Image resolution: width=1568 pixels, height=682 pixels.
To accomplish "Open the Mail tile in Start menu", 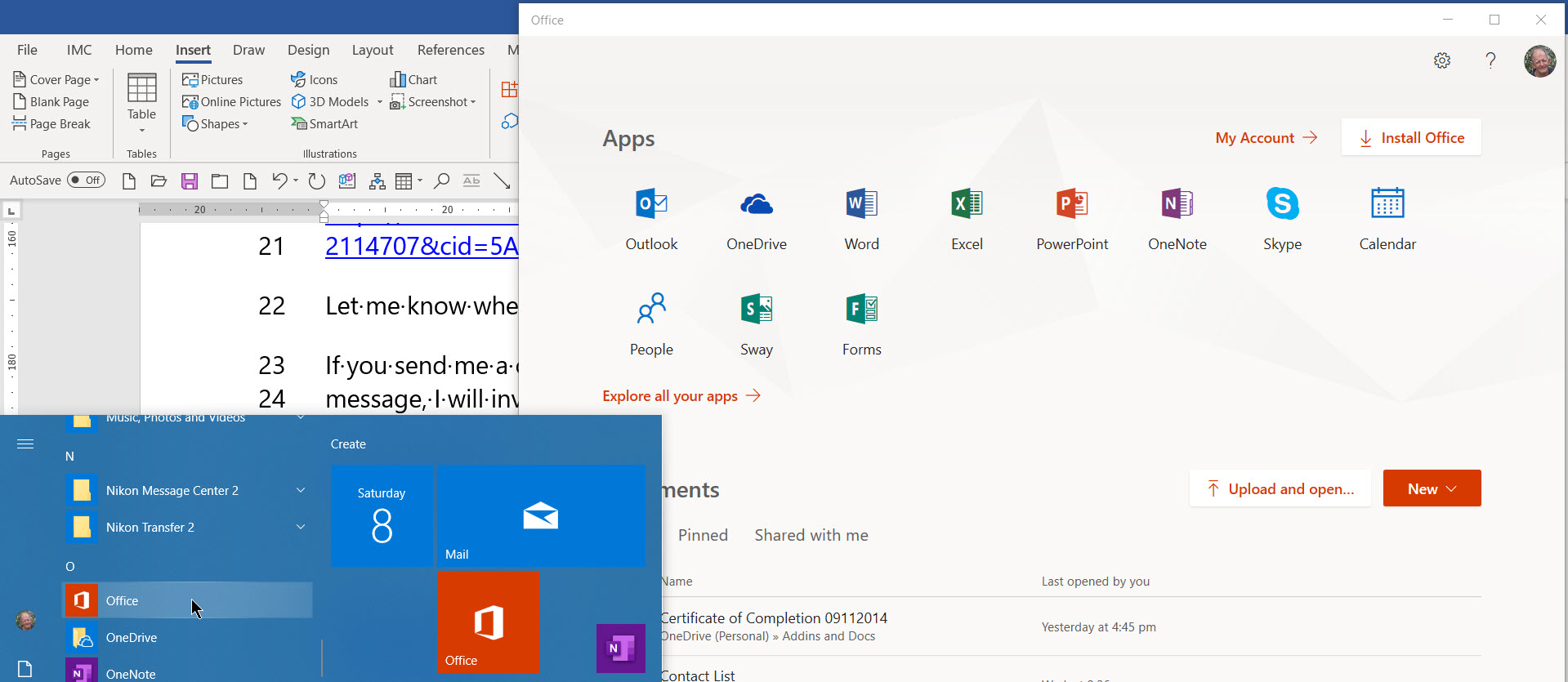I will [541, 516].
